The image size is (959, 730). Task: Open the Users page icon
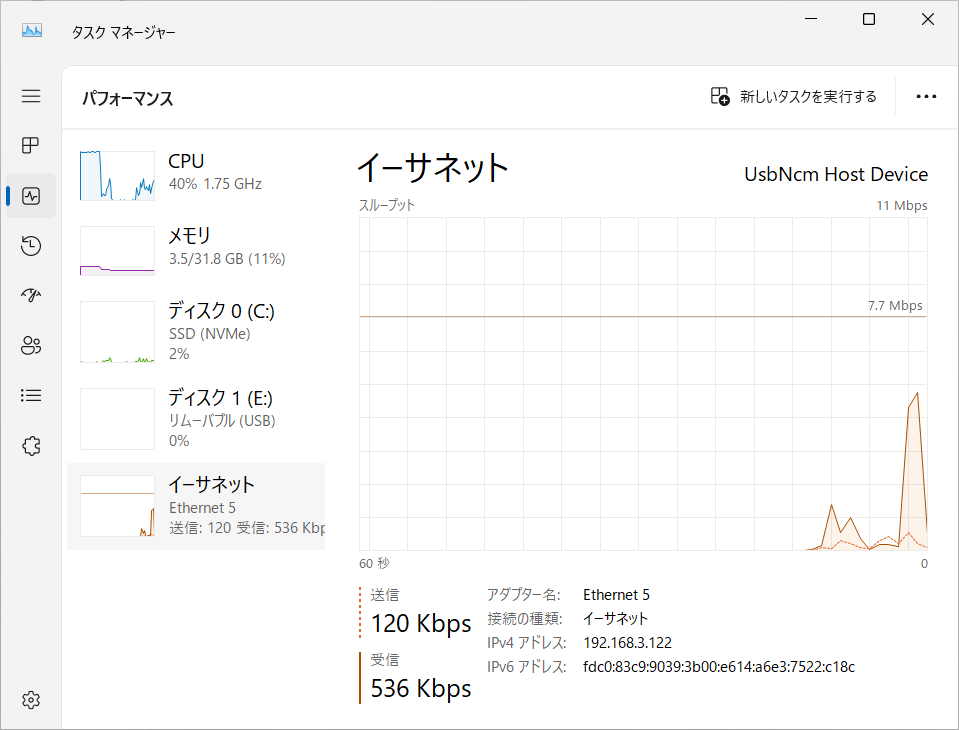31,346
